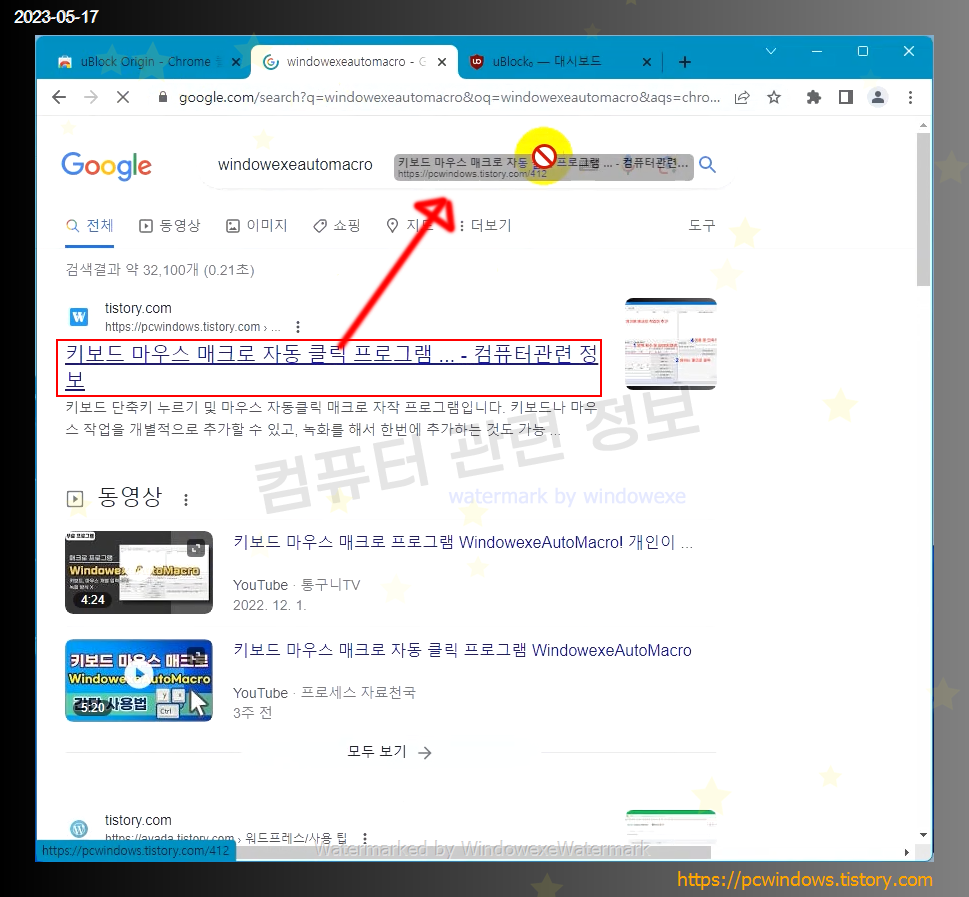Open video link ending with 개인이
This screenshot has height=897, width=969.
463,543
